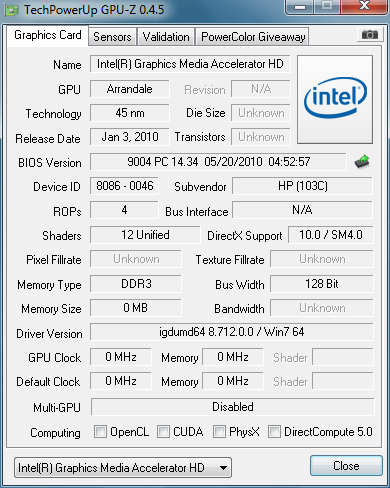
Task: Open the PowerColor Giveaway tab
Action: (x=253, y=37)
